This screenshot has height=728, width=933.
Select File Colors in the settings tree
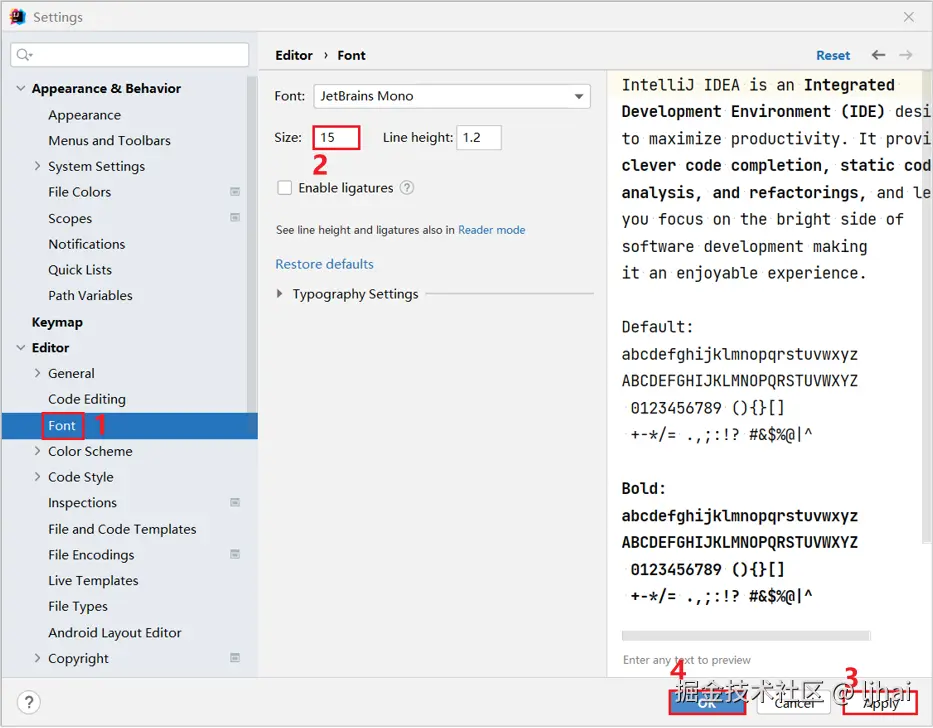coord(79,192)
